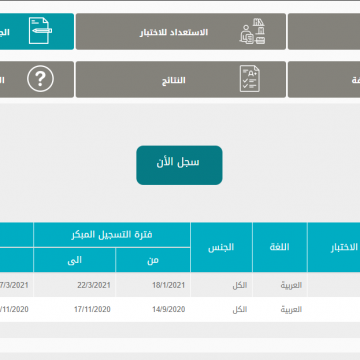This screenshot has width=360, height=360.
Task: Click the test preparation books-and-person icon
Action: (252, 31)
